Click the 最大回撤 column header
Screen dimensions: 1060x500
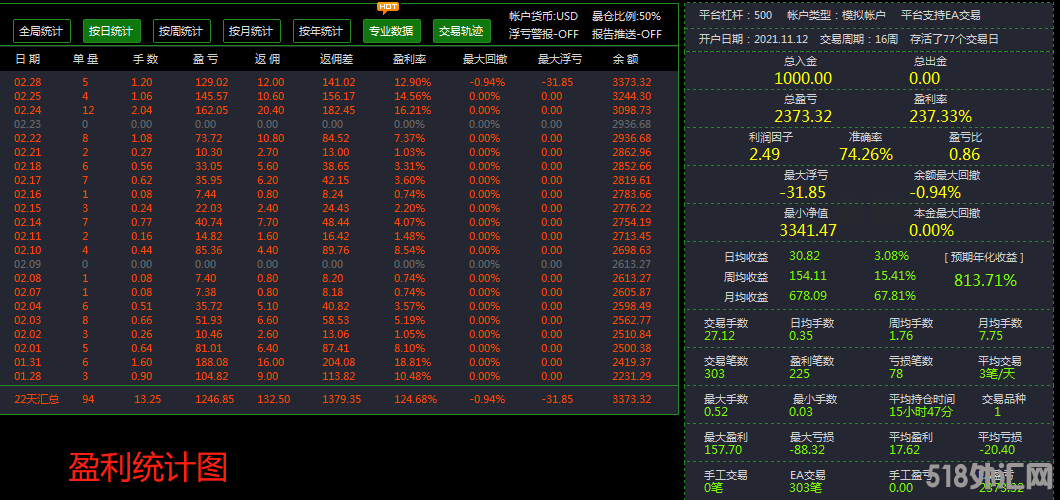(485, 60)
